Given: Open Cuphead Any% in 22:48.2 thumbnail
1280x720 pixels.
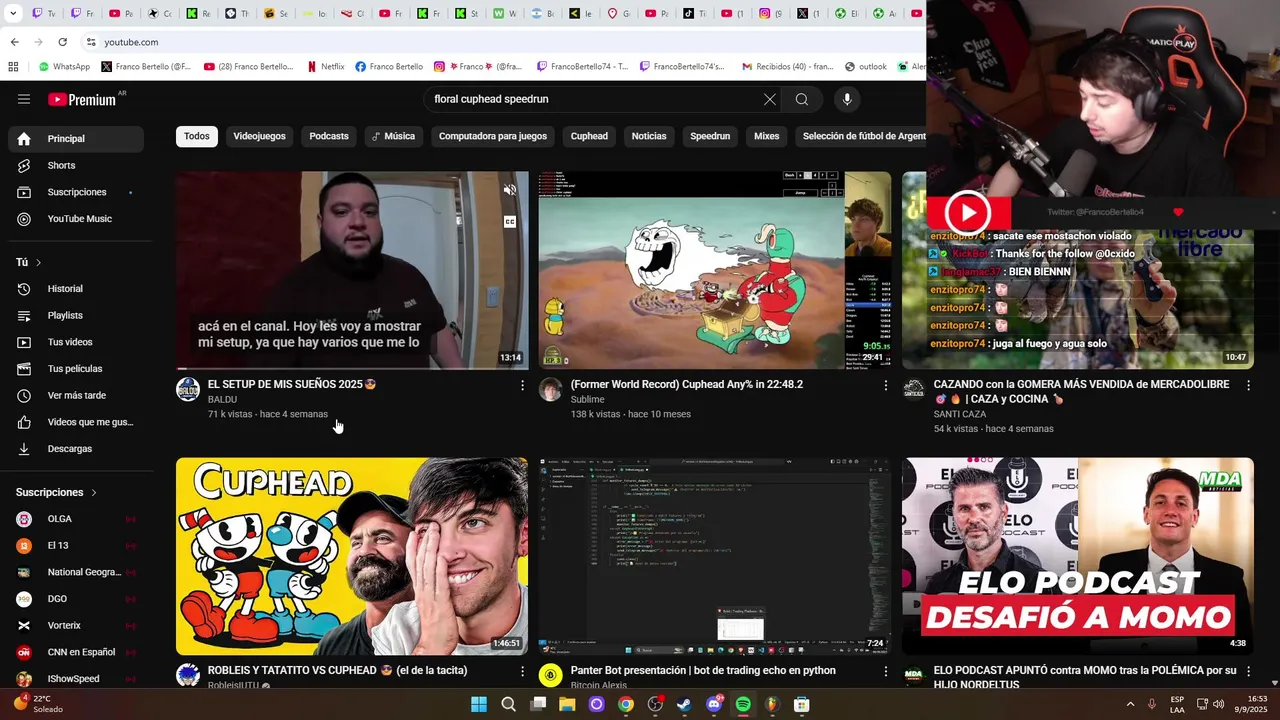Looking at the screenshot, I should 715,270.
